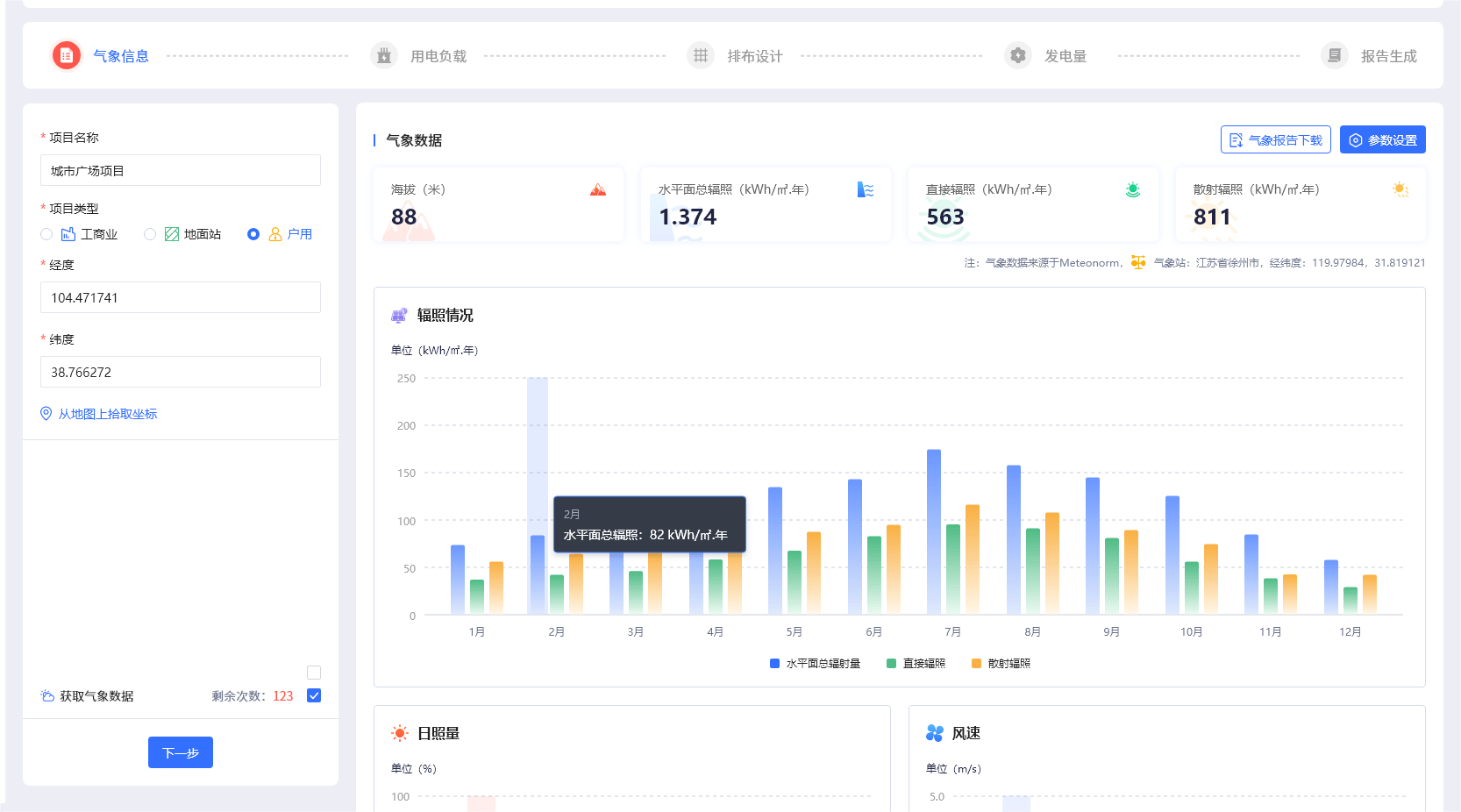Click the remaining count value 123
Viewport: 1461px width, 812px height.
pos(283,696)
